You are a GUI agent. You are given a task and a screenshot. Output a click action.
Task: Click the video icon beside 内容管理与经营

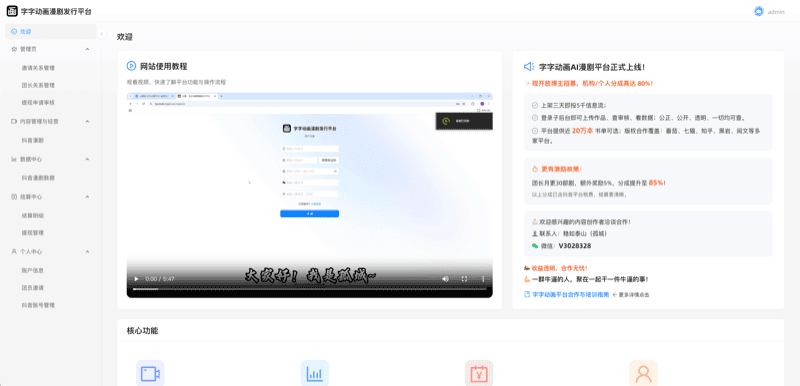pos(14,121)
